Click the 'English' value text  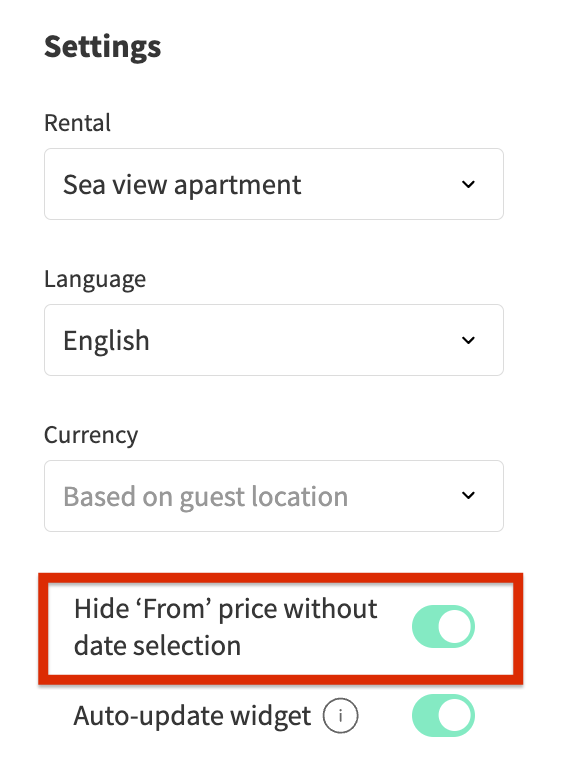tap(106, 341)
